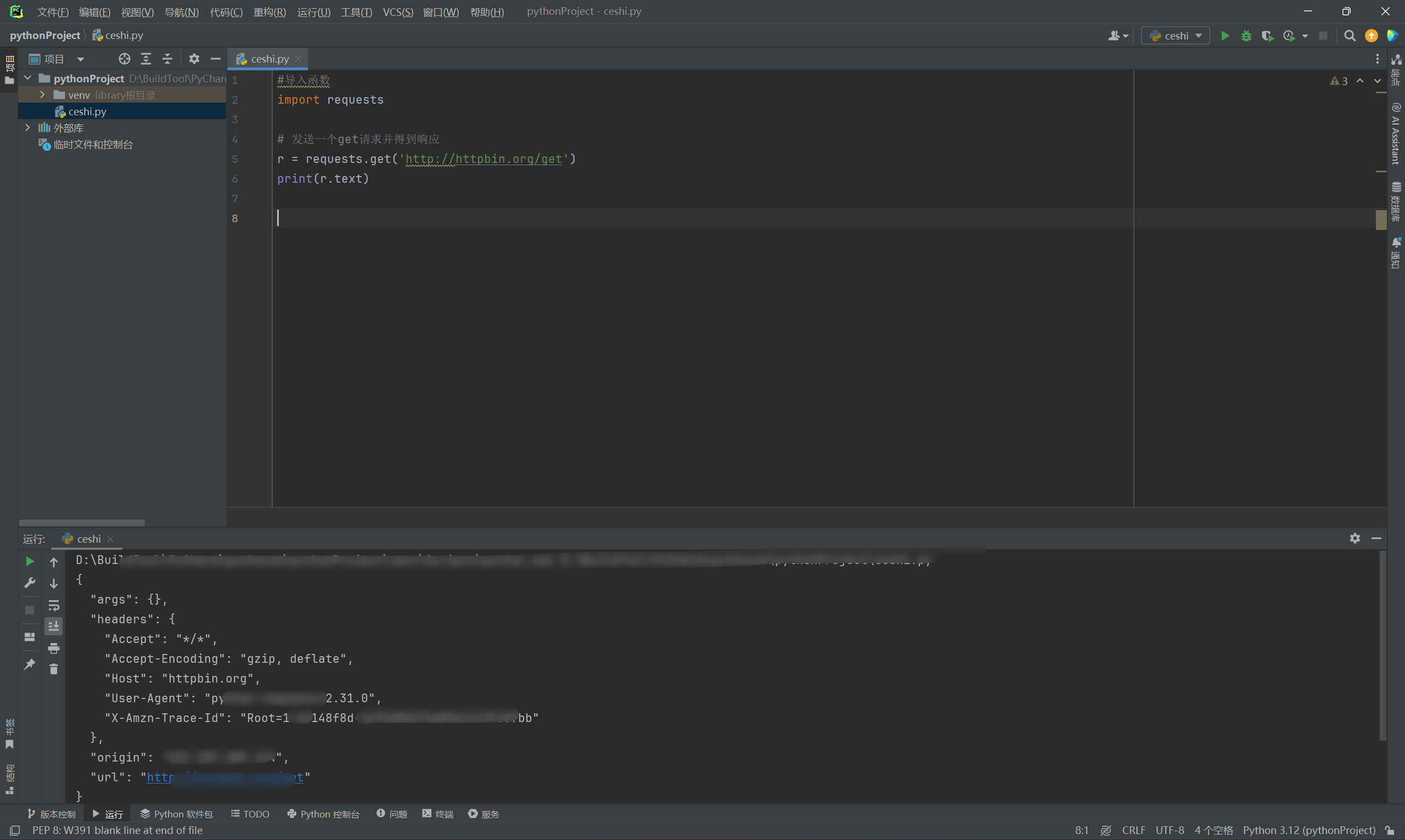Collapse the pythonProject root folder
Screen dimensions: 1405x840
point(28,78)
